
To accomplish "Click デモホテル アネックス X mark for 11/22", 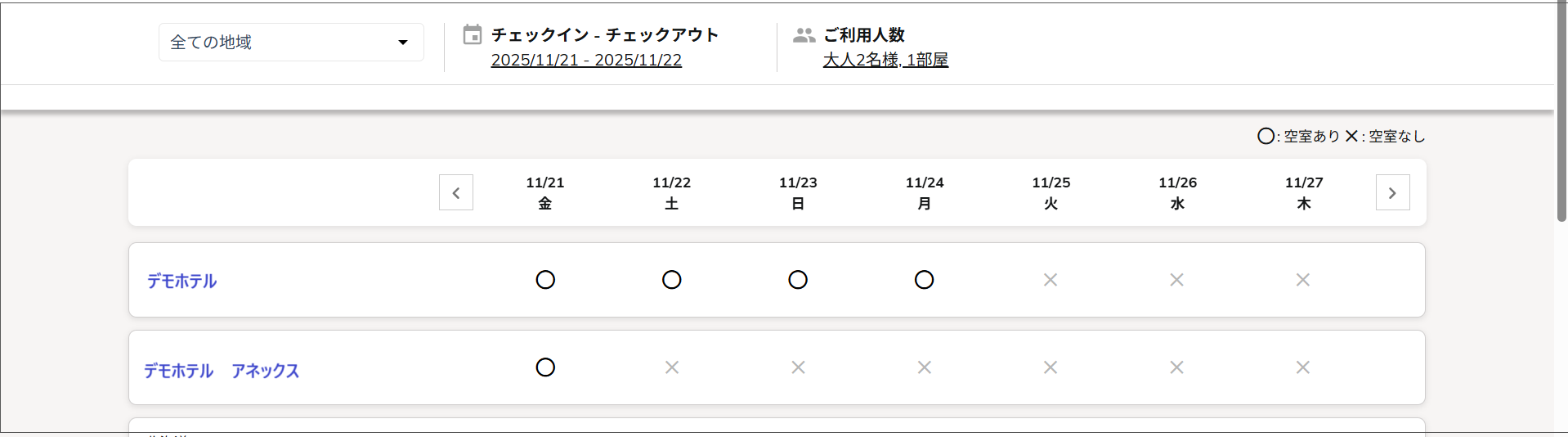I will [x=672, y=367].
